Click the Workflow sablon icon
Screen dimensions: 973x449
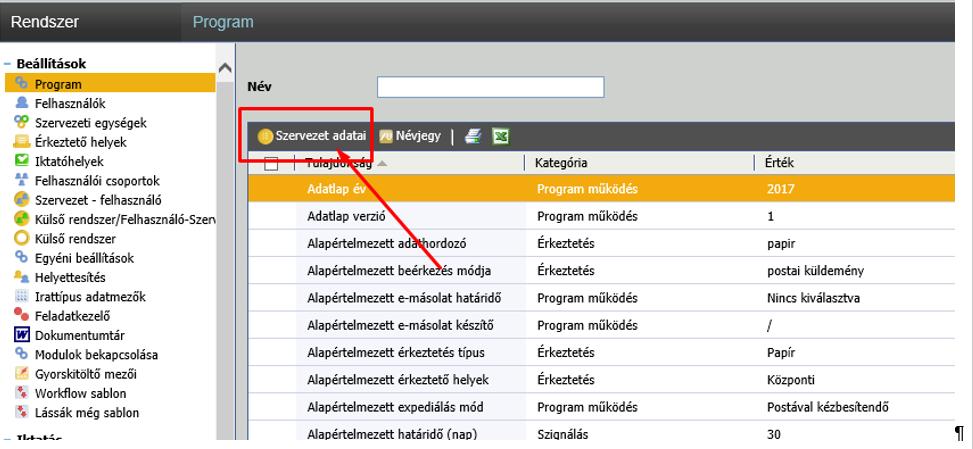click(22, 393)
